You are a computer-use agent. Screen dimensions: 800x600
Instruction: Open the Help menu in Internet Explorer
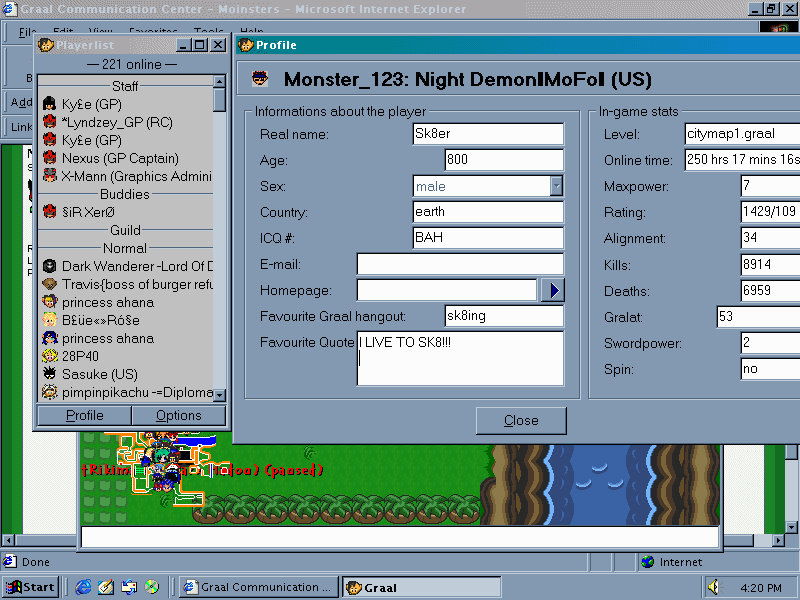[x=252, y=32]
